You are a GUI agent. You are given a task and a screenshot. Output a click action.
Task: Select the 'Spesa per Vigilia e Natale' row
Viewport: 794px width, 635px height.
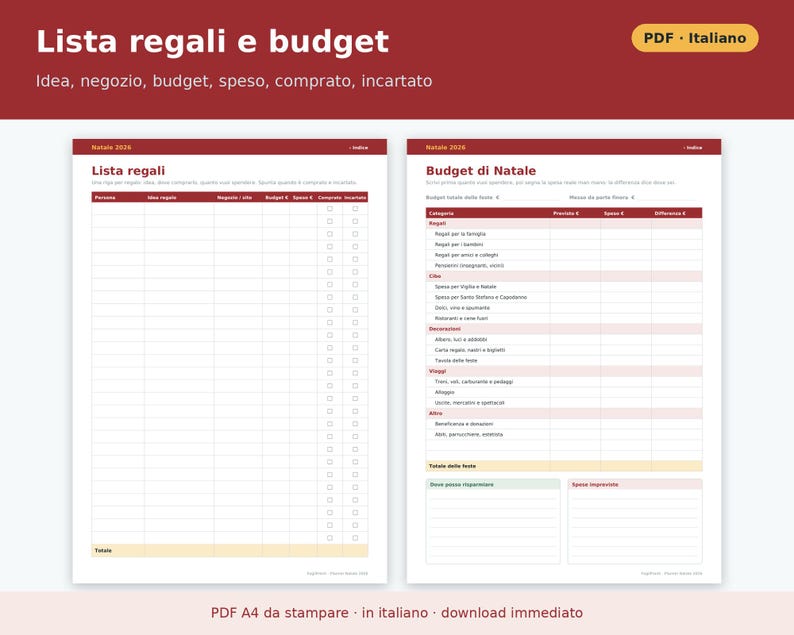[564, 287]
